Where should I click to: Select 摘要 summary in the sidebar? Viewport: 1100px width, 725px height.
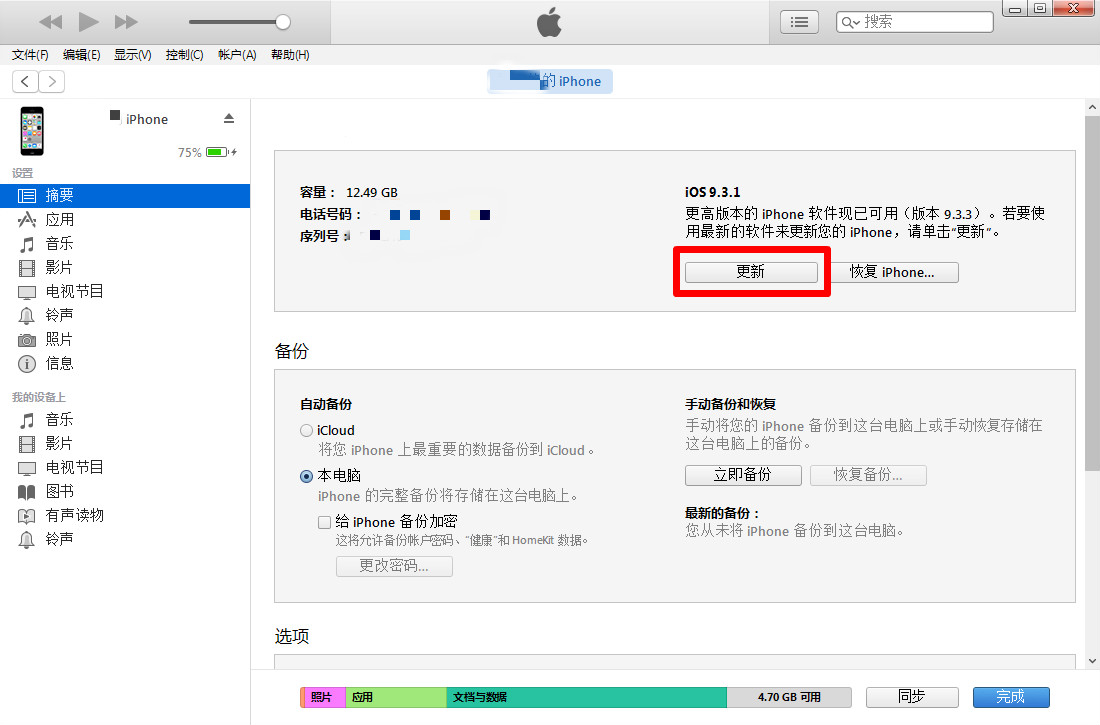coord(125,196)
